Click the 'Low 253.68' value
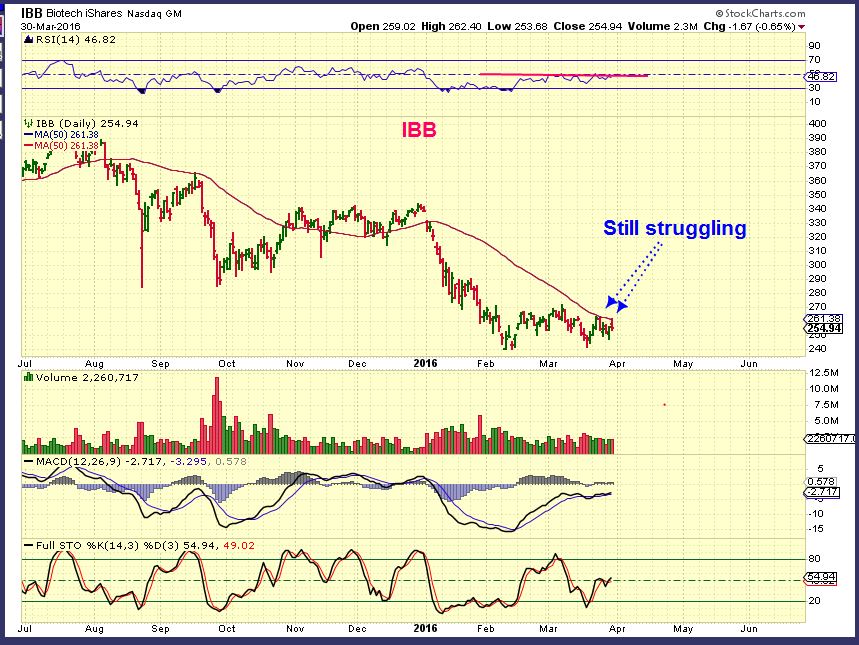Viewport: 859px width, 645px height. coord(517,26)
